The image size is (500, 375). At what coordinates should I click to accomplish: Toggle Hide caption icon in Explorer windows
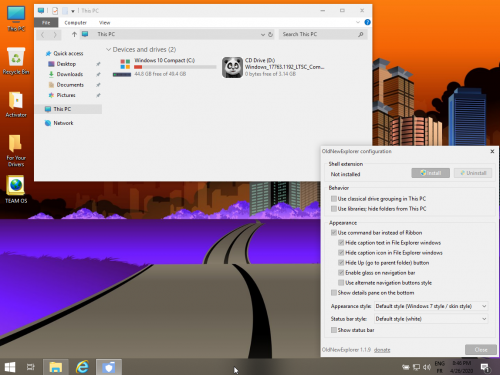[x=341, y=253]
